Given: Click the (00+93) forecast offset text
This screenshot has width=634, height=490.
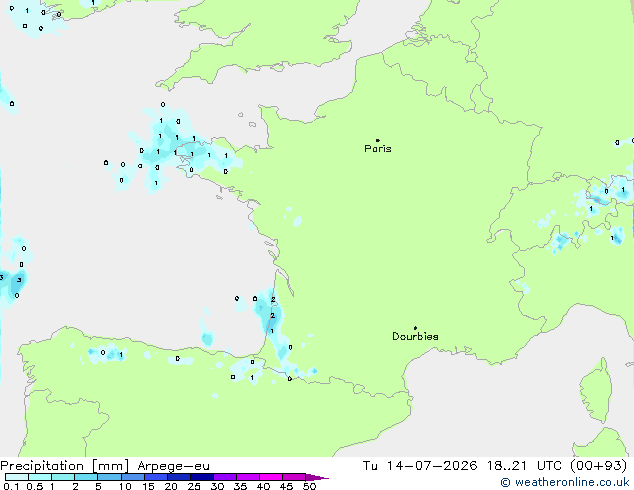Looking at the screenshot, I should (598, 466).
